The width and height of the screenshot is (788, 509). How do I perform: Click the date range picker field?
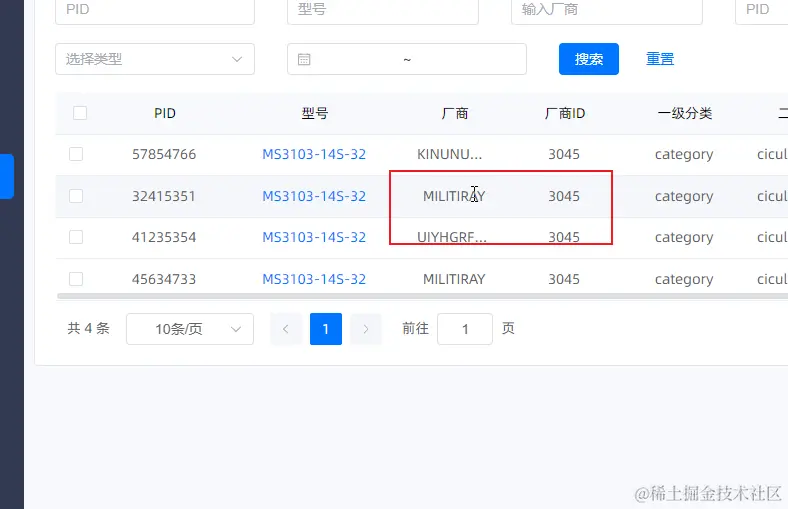click(x=407, y=59)
